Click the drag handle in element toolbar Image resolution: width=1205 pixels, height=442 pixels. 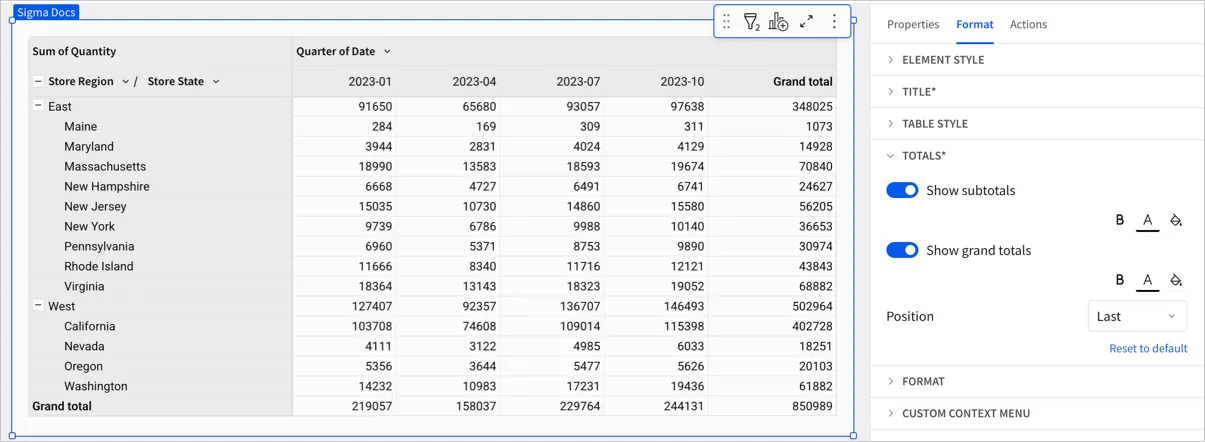[x=727, y=21]
